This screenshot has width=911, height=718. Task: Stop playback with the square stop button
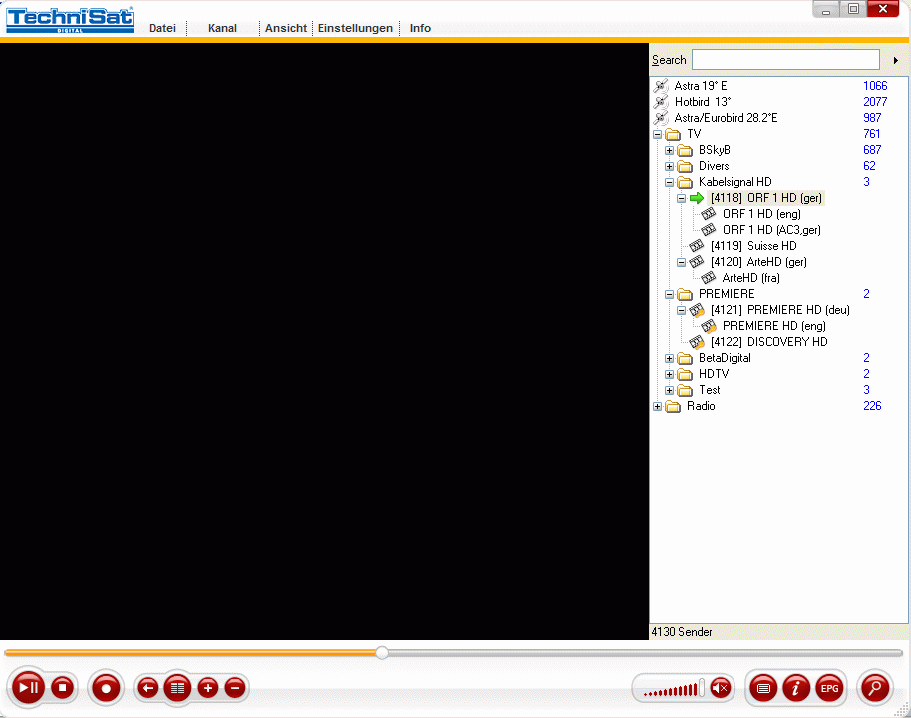click(62, 688)
